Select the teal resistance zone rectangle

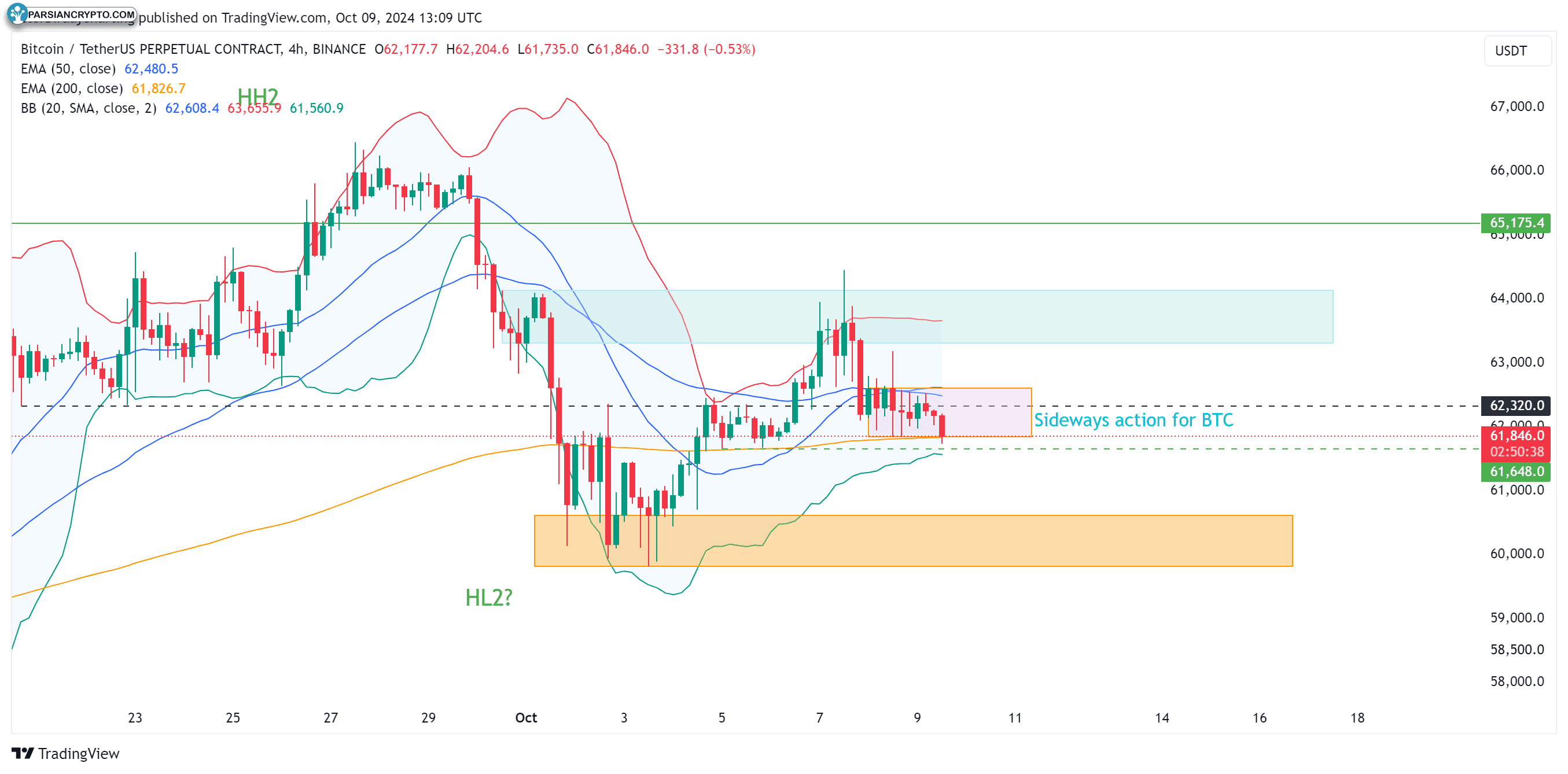click(916, 316)
